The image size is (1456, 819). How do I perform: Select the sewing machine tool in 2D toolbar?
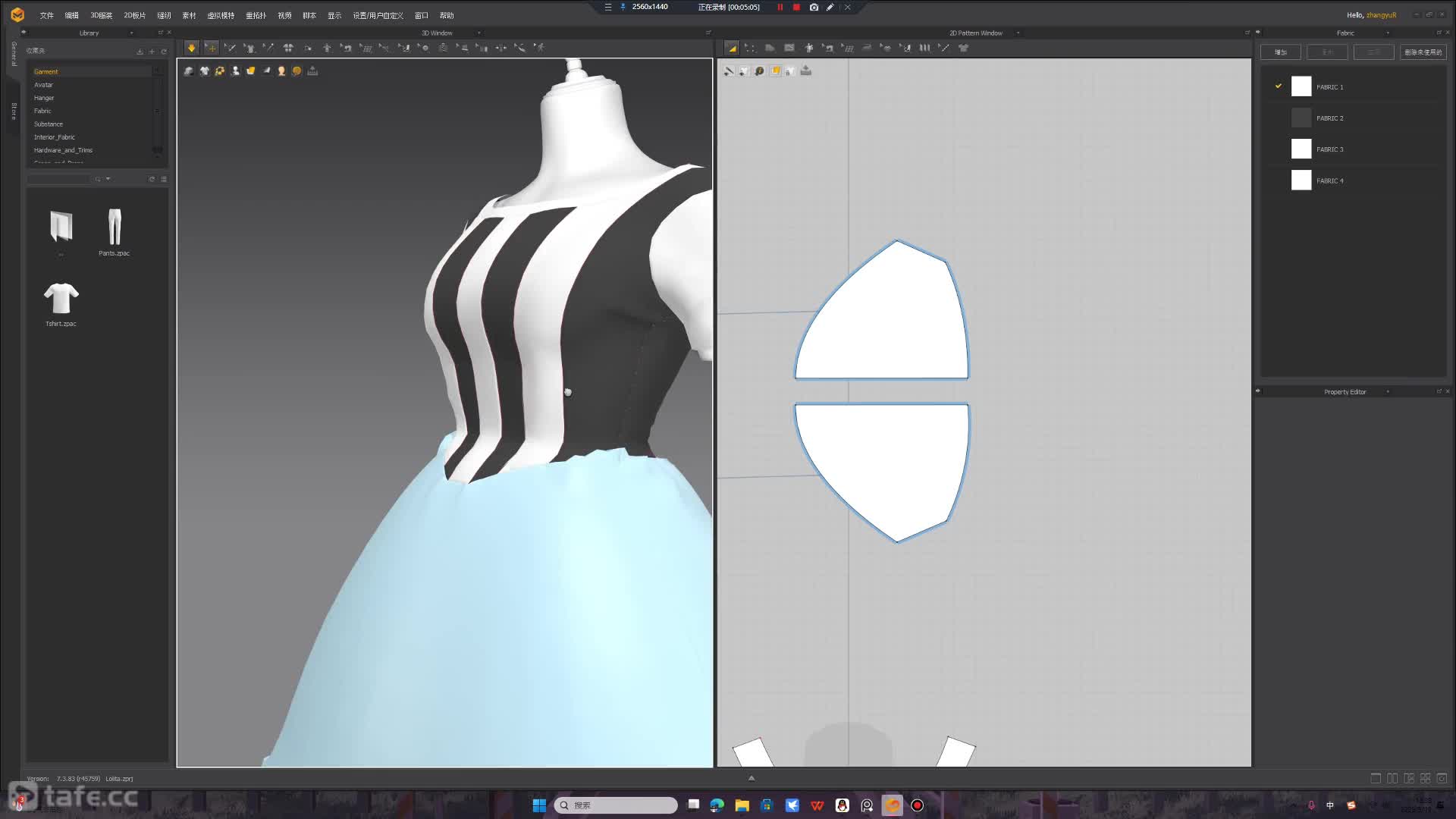tap(829, 48)
